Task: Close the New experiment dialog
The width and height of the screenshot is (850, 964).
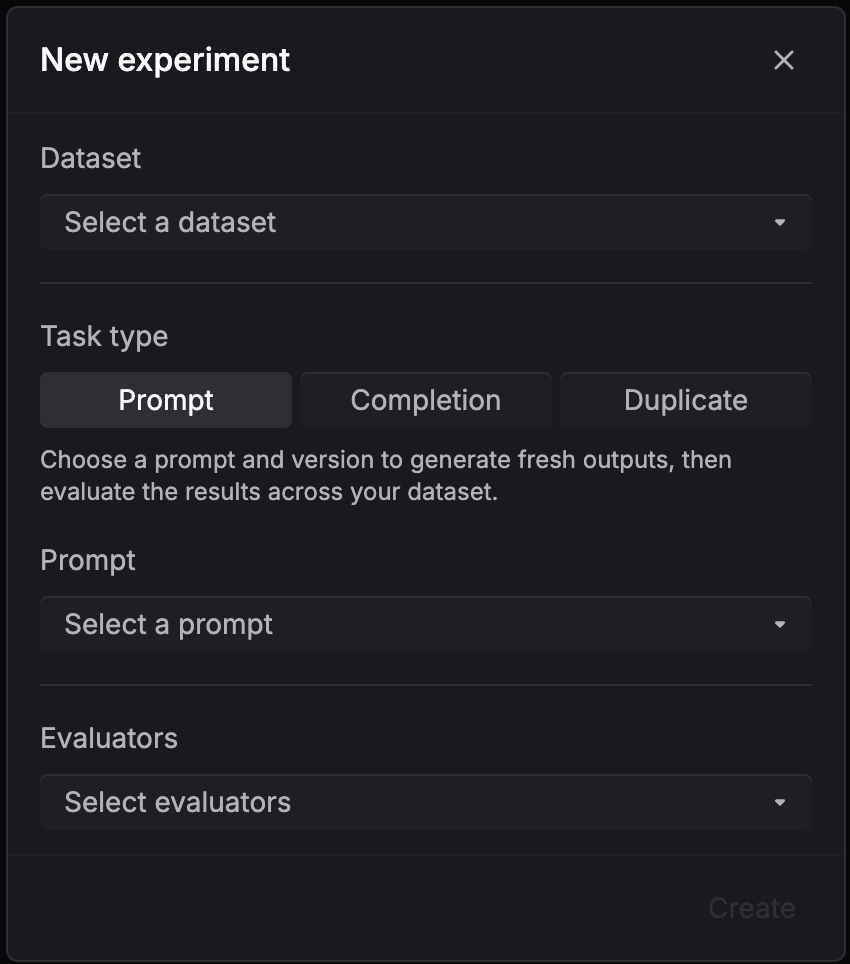Action: point(784,60)
